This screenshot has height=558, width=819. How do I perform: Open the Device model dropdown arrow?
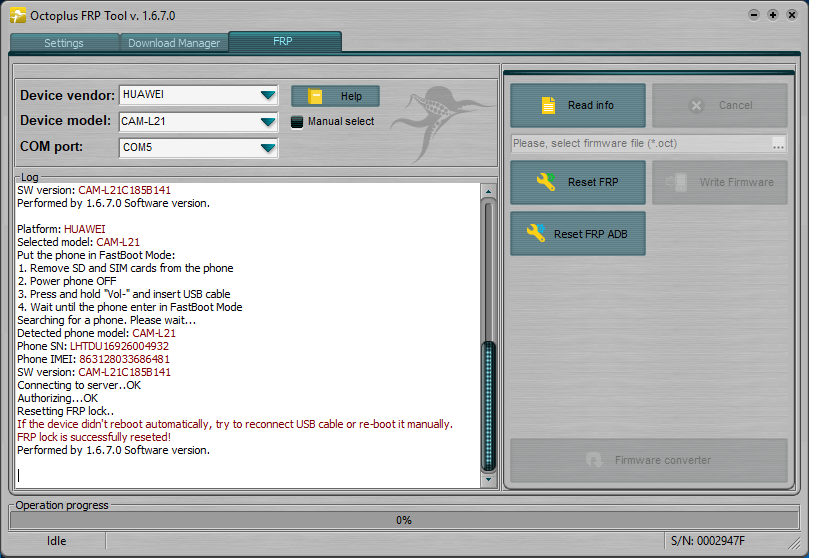268,122
